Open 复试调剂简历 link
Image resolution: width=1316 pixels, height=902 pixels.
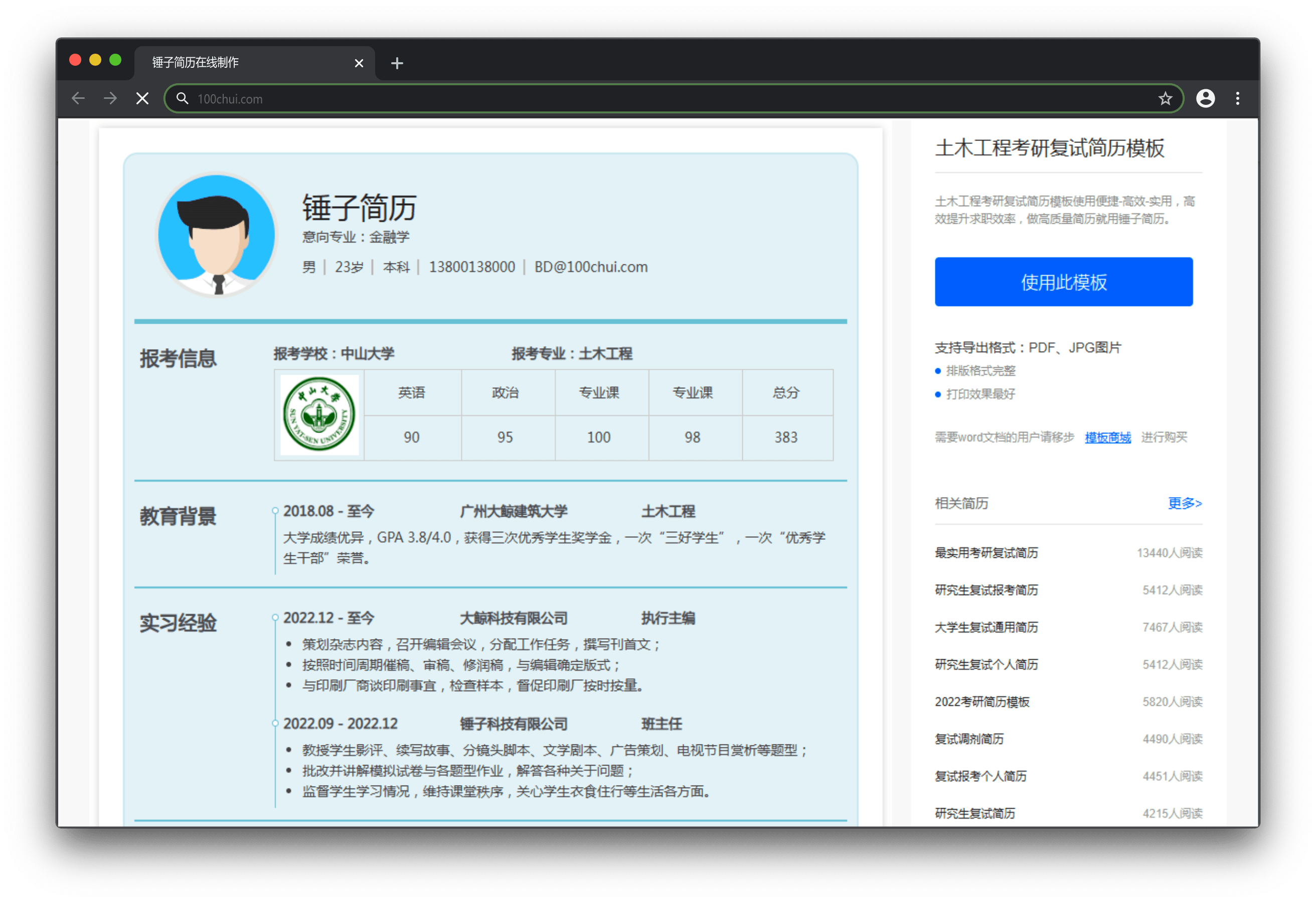tap(968, 739)
